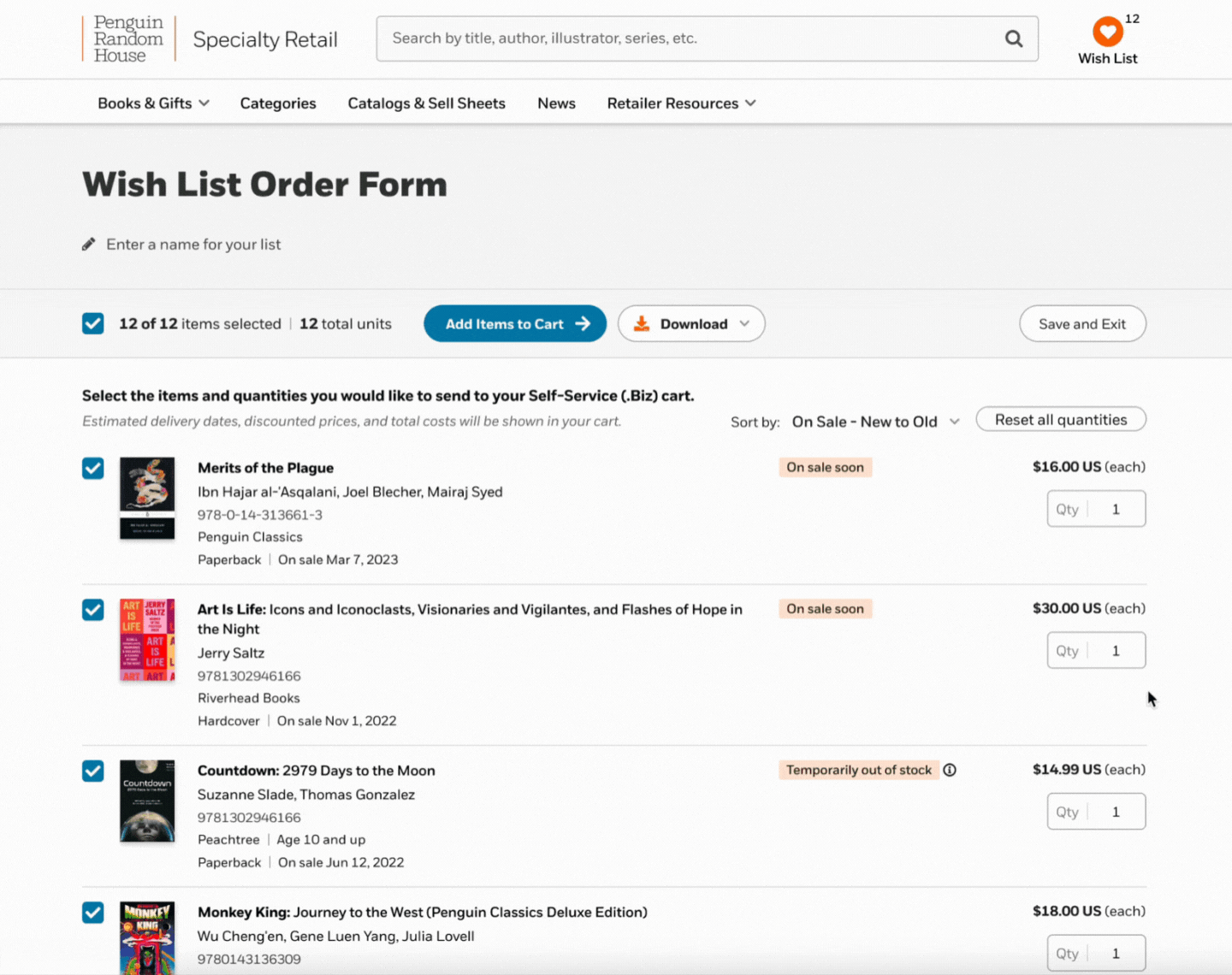
Task: Toggle the select-all items checkbox
Action: (x=93, y=323)
